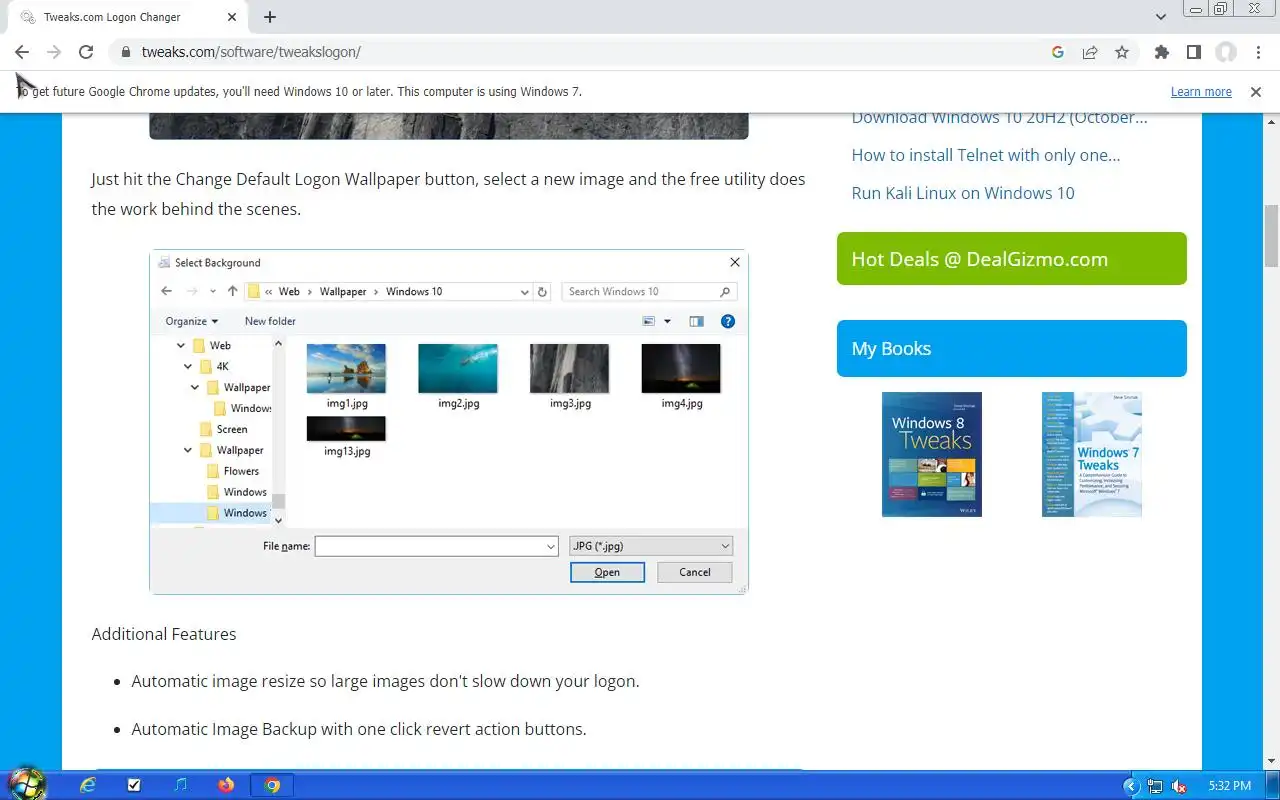The image size is (1280, 800).
Task: Open a new tab
Action: click(270, 17)
